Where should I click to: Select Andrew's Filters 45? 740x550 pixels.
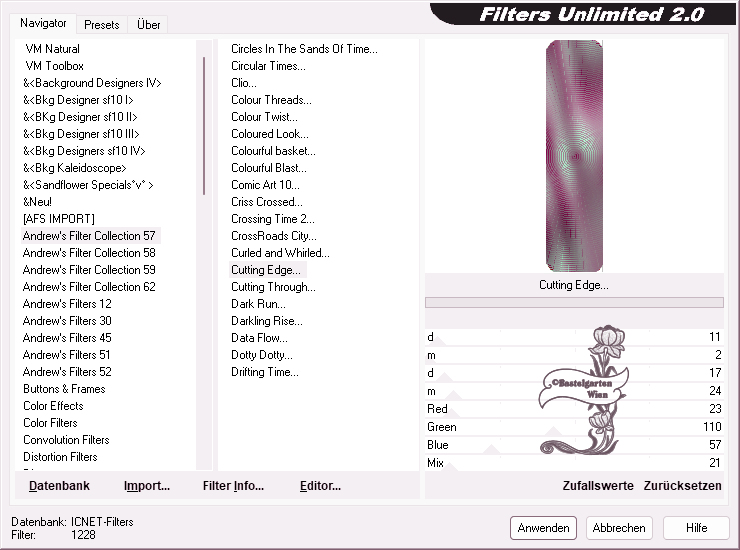tap(67, 338)
